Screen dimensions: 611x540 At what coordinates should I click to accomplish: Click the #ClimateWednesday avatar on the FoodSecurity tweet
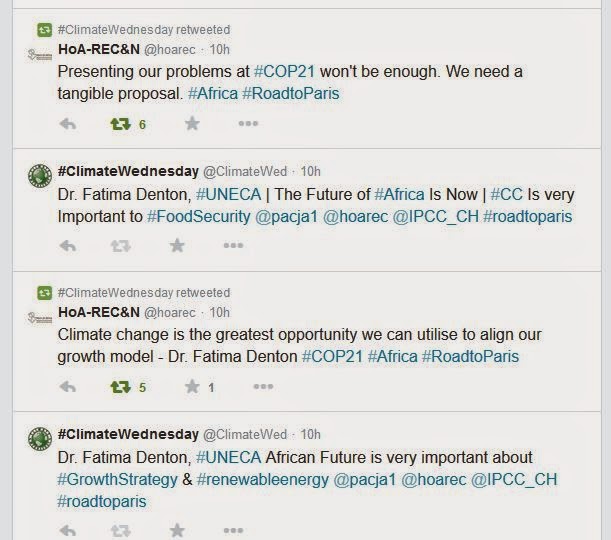point(40,177)
